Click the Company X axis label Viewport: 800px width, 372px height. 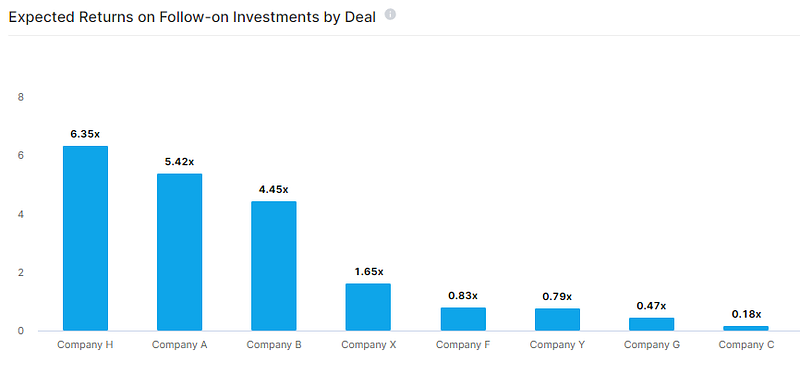pos(368,345)
